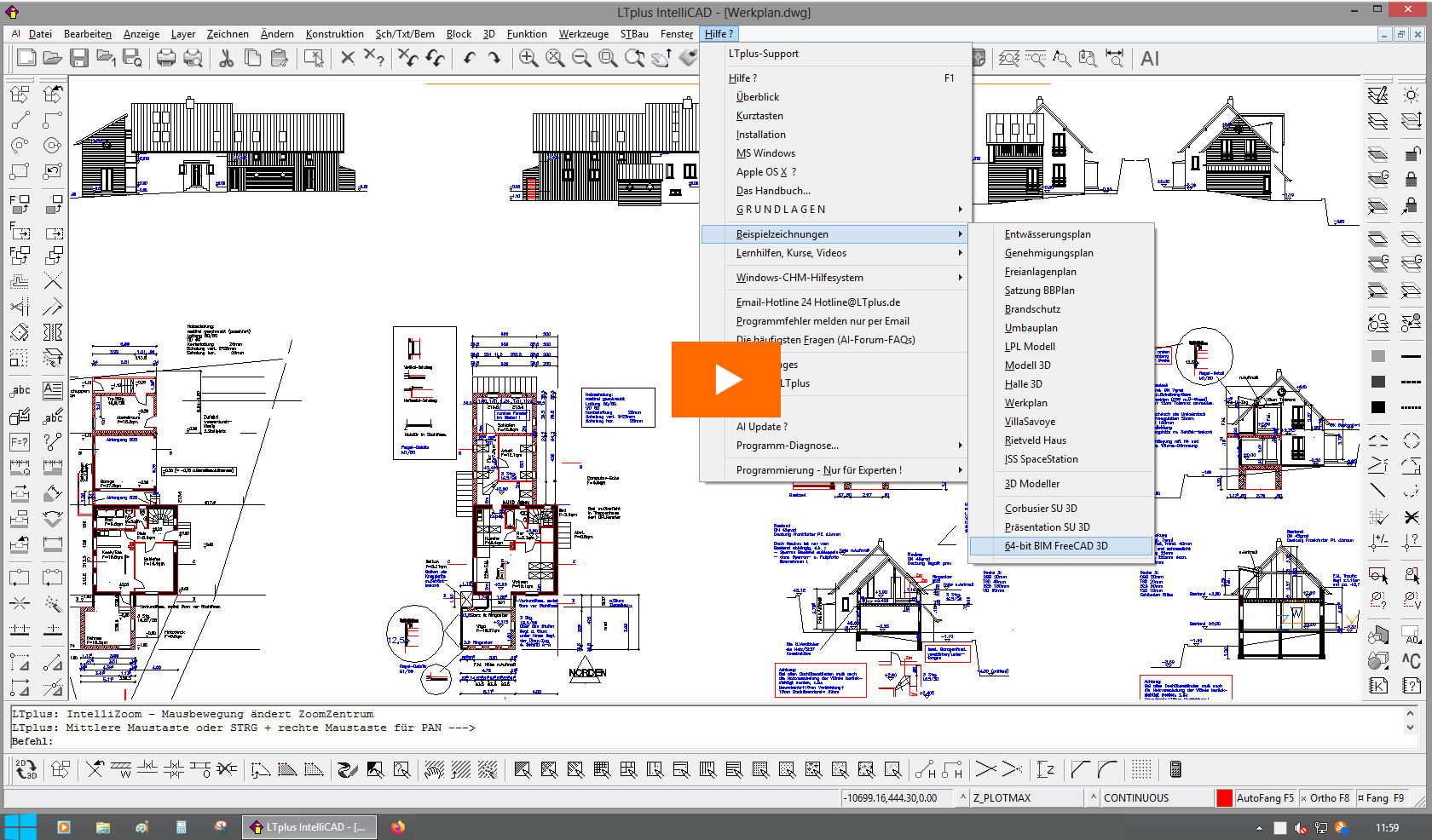Screen dimensions: 1432x840
Task: Click the delete X icon
Action: (x=347, y=58)
